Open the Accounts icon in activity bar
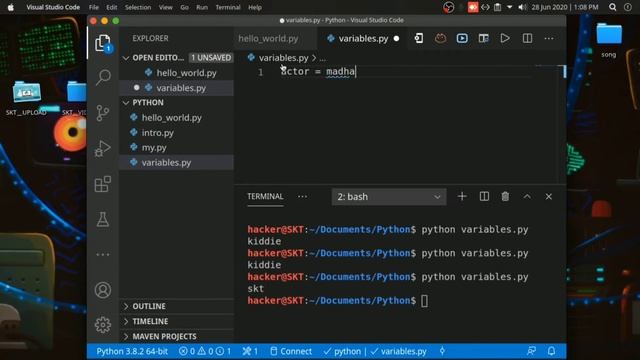The height and width of the screenshot is (360, 640). pyautogui.click(x=102, y=290)
